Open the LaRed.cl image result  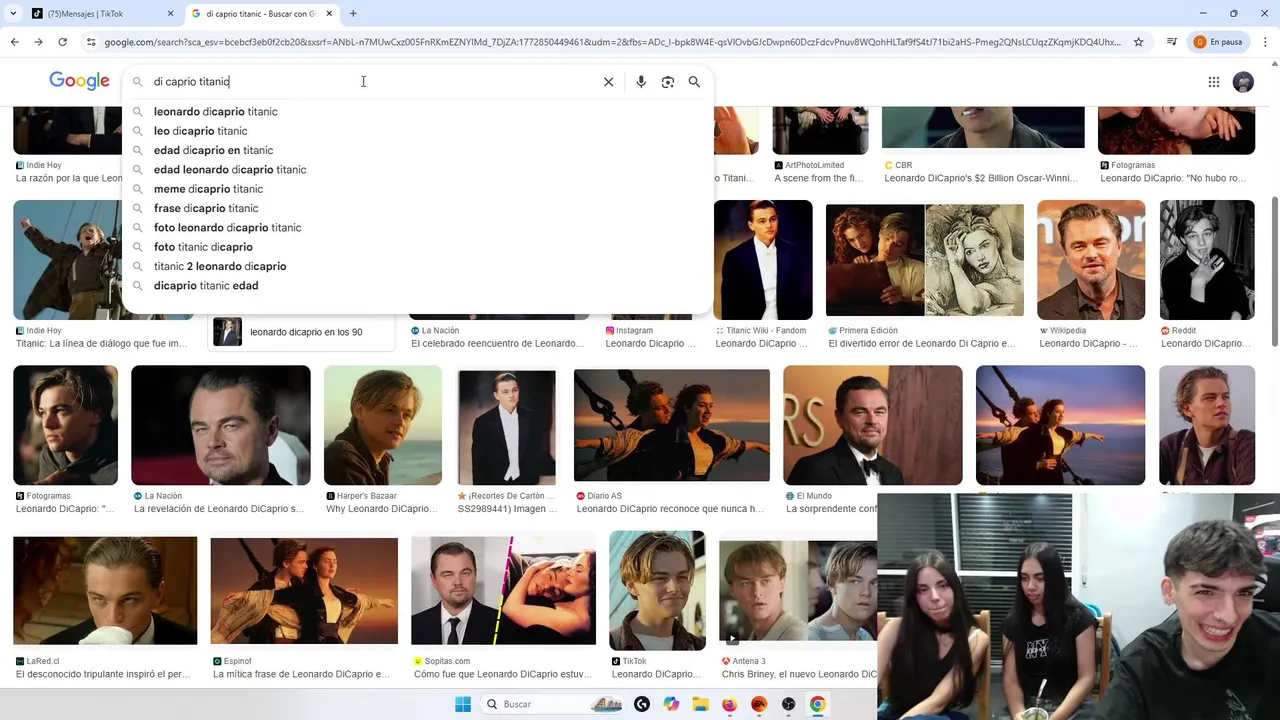[105, 591]
